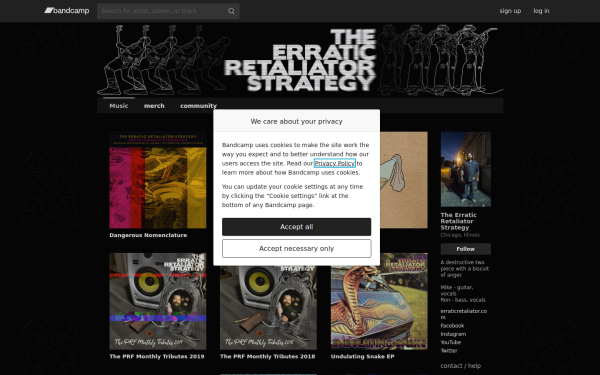This screenshot has height=375, width=600.
Task: Open the erraticretaliator.com website link
Action: [463, 314]
